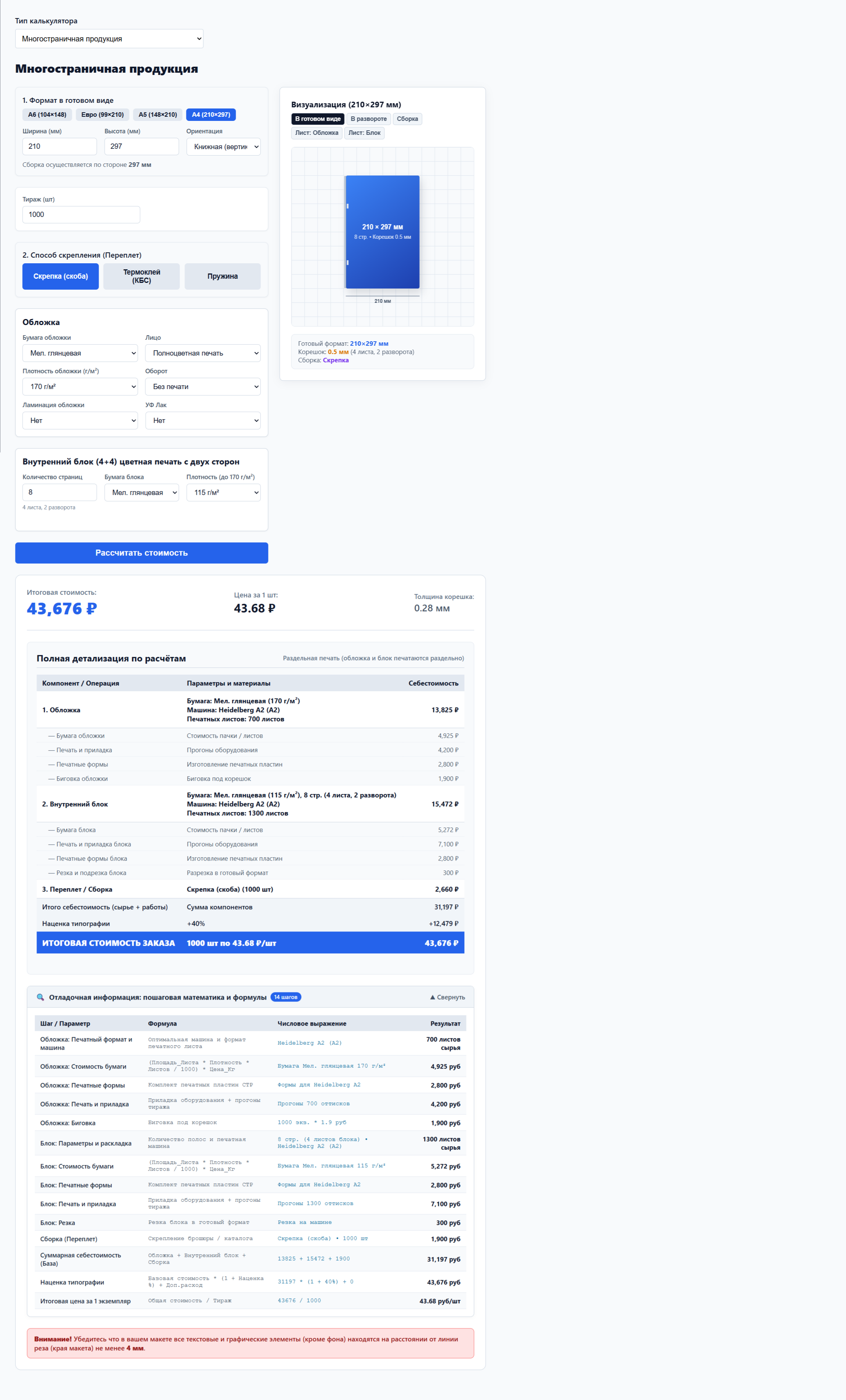
Task: Switch visualization to 'В развороте' tab
Action: [x=369, y=119]
